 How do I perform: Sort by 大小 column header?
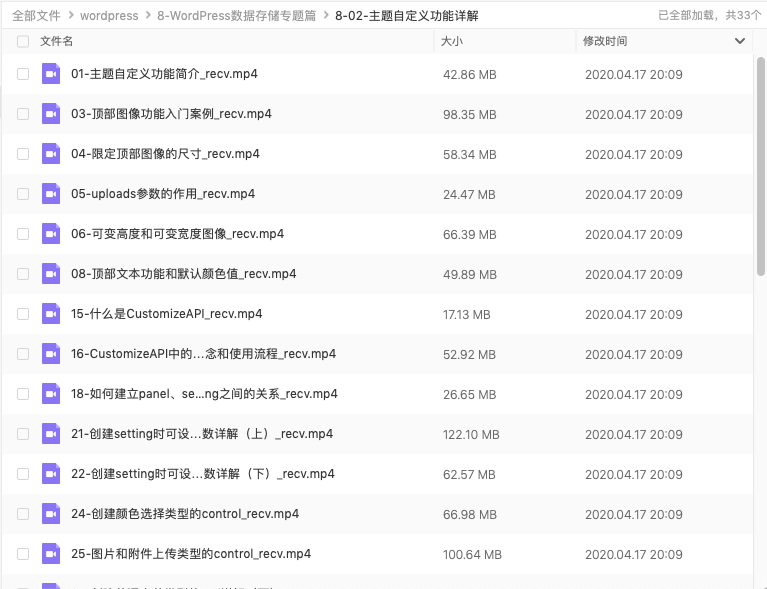(451, 41)
